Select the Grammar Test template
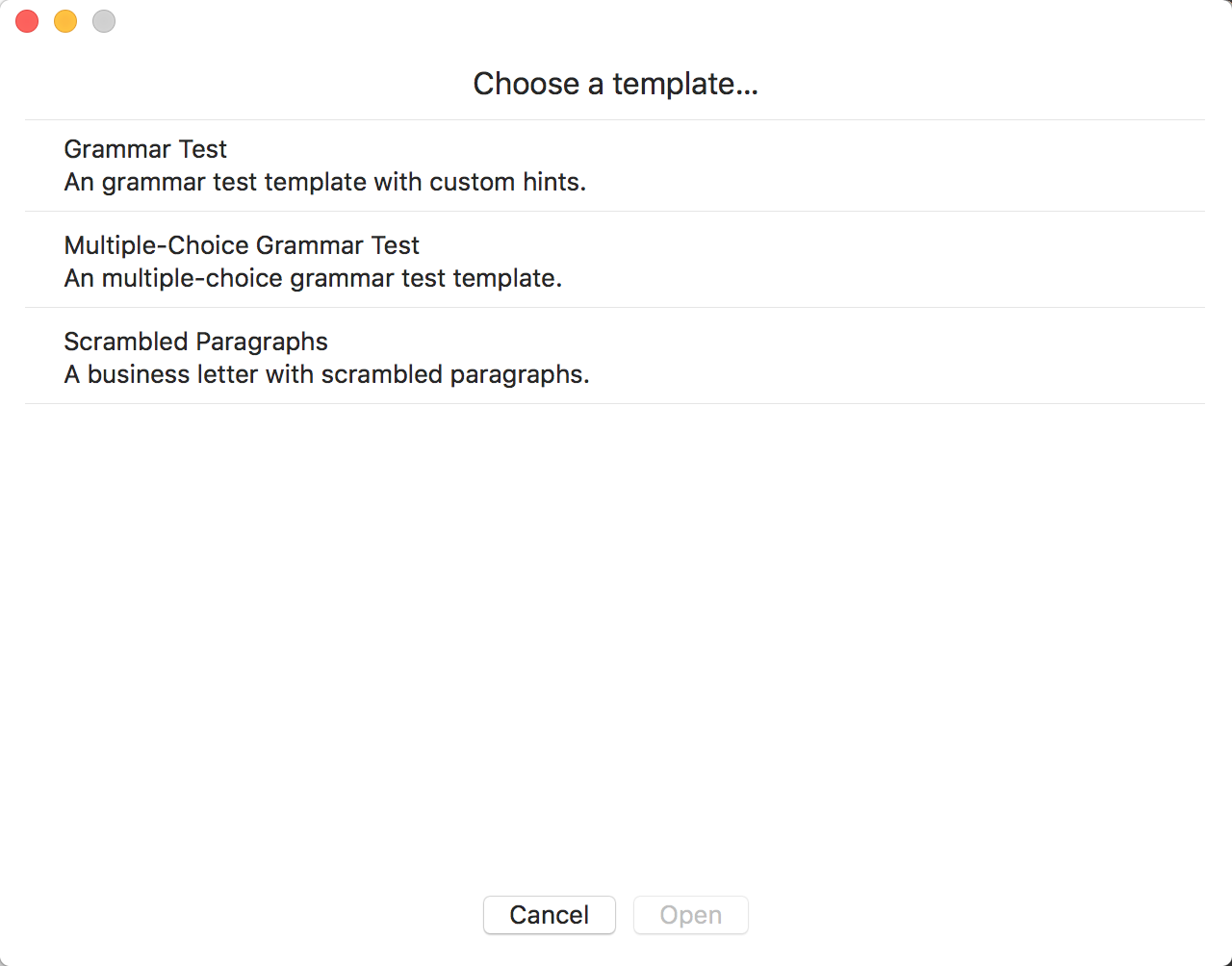This screenshot has height=966, width=1232. (x=145, y=149)
